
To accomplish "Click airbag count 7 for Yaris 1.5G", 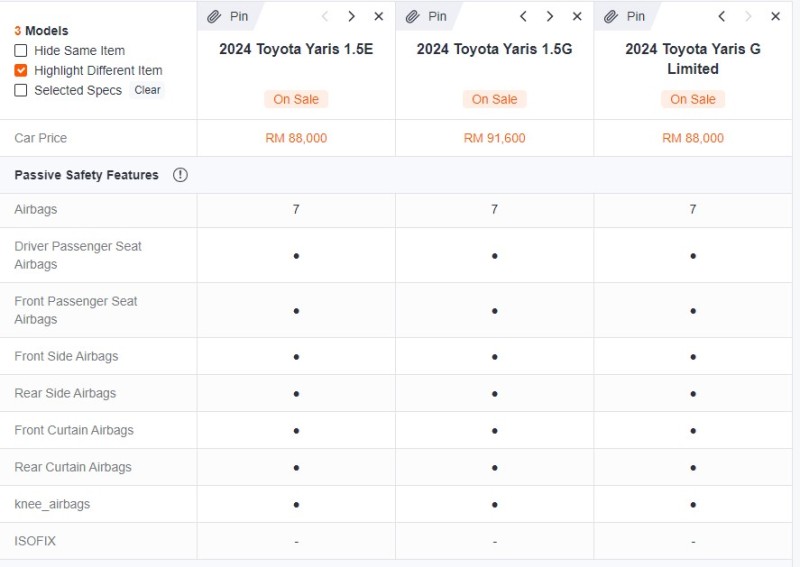I will 494,210.
